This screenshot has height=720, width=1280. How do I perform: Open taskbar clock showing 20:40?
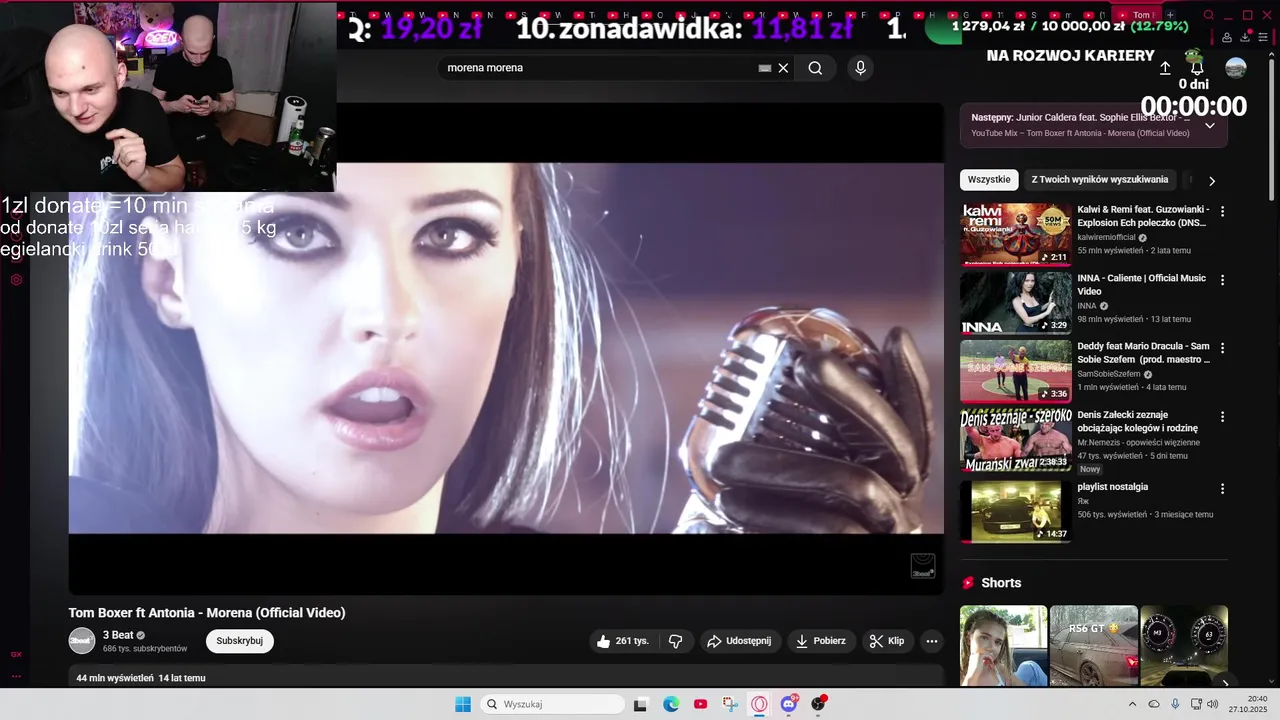pyautogui.click(x=1248, y=704)
